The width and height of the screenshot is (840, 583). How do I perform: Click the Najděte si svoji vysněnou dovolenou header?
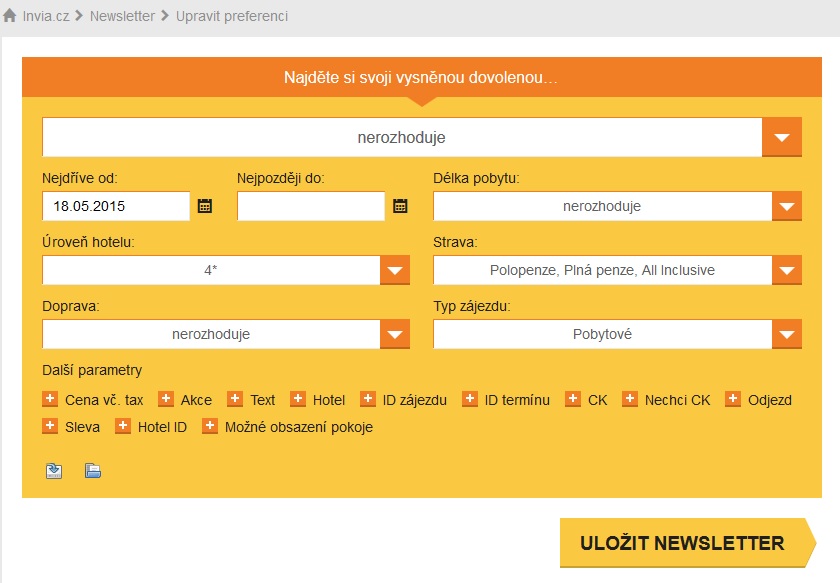point(421,78)
